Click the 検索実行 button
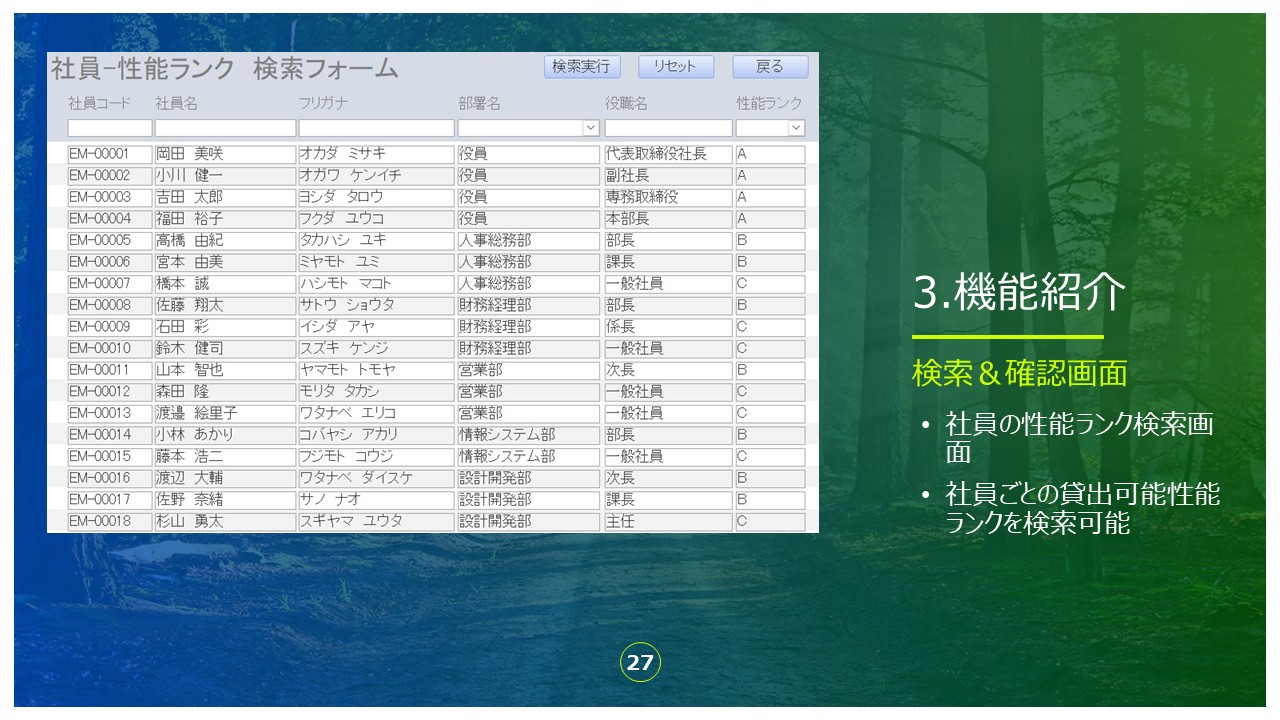Image resolution: width=1280 pixels, height=720 pixels. coord(582,67)
